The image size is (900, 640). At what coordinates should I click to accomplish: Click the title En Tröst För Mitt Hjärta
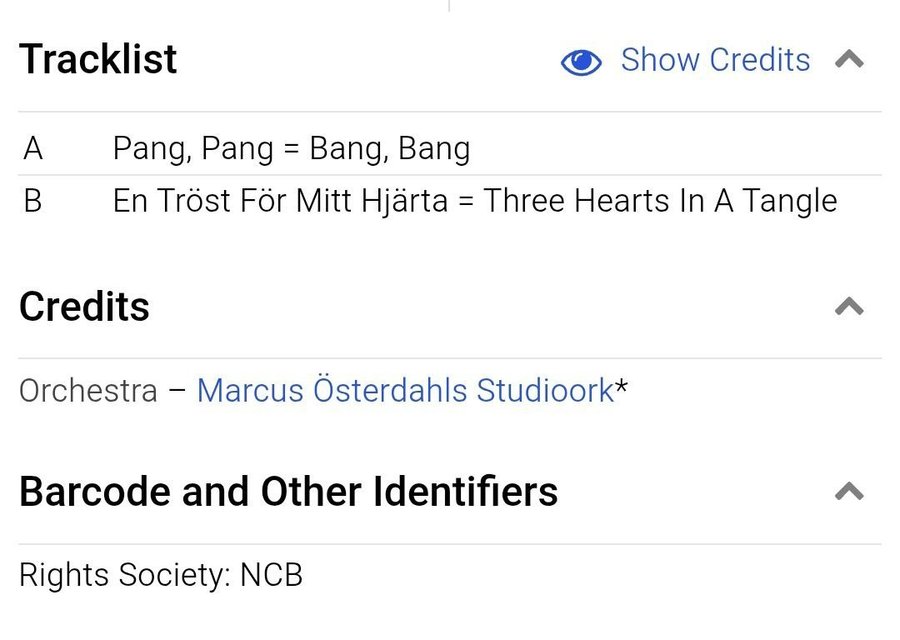(280, 201)
